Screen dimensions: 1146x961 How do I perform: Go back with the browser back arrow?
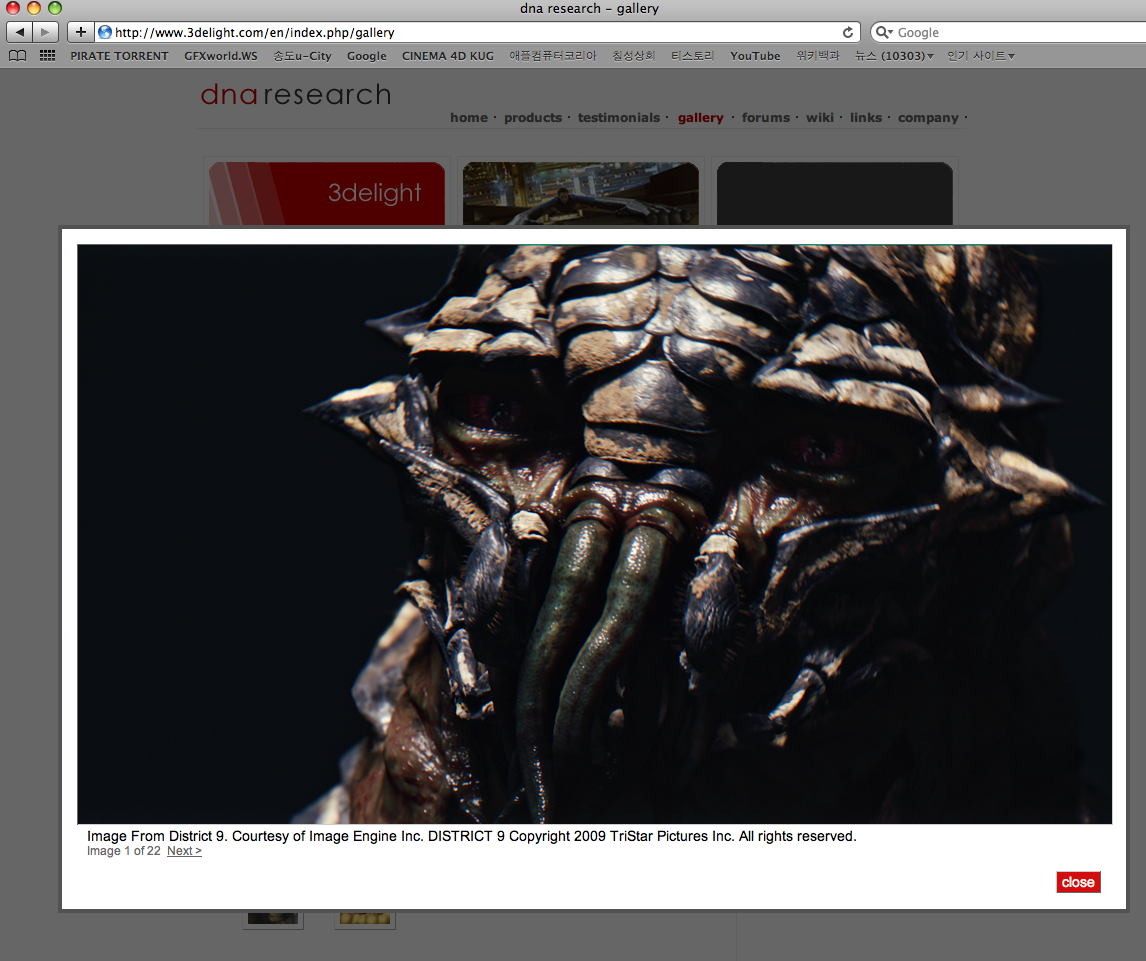(x=20, y=32)
